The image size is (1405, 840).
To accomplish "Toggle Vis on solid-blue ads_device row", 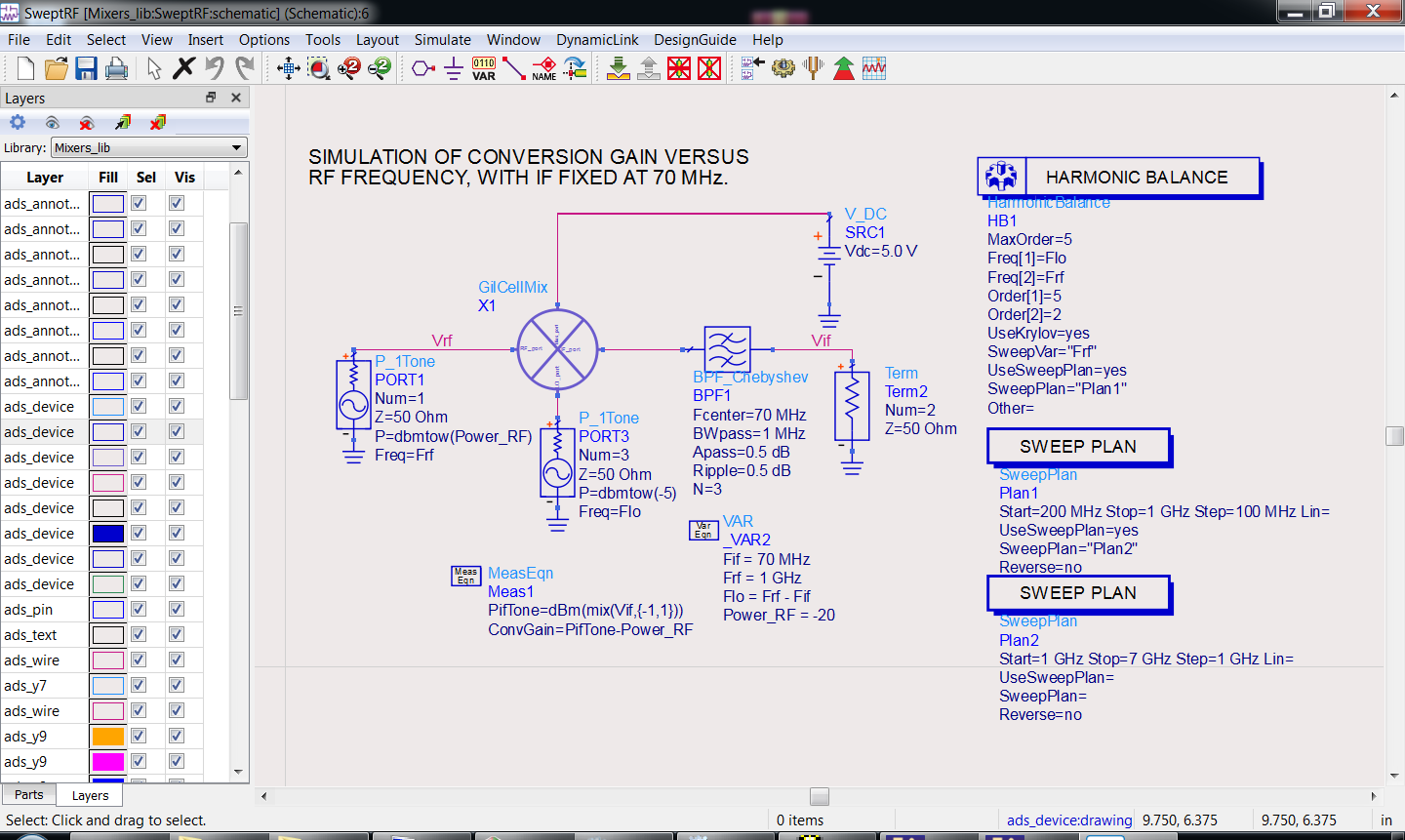I will [177, 533].
